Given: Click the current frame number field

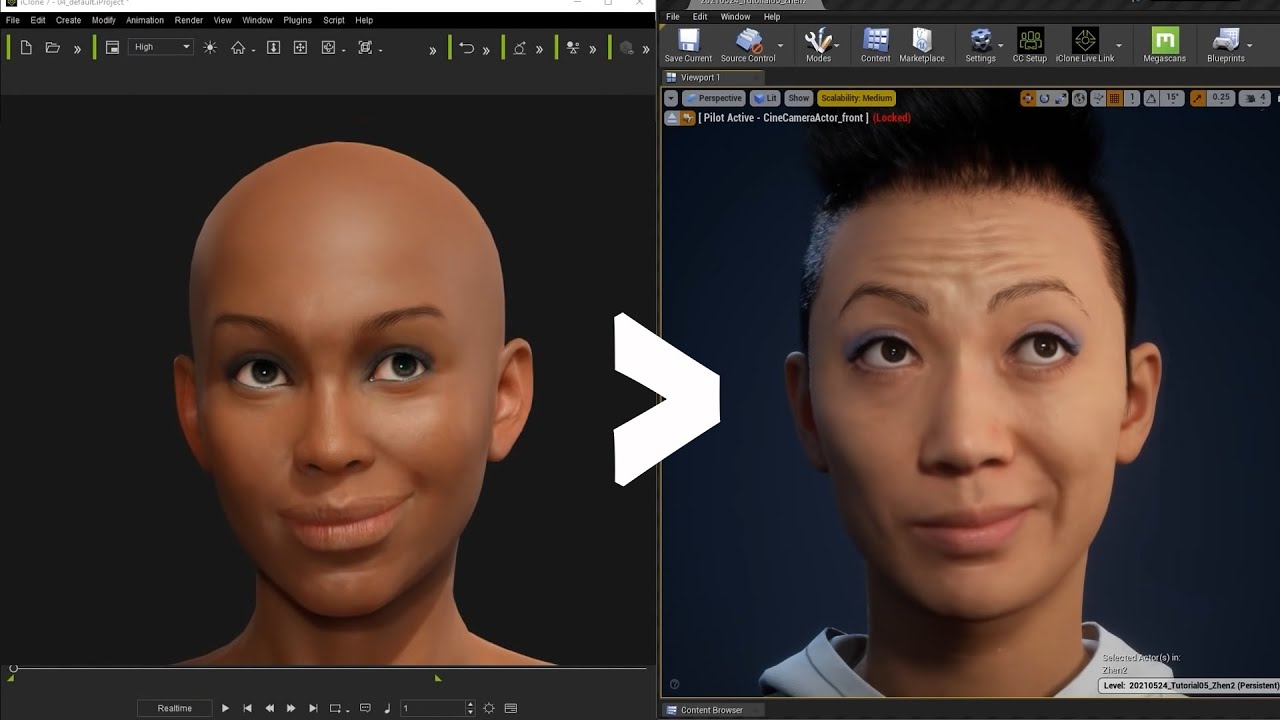Looking at the screenshot, I should point(433,708).
